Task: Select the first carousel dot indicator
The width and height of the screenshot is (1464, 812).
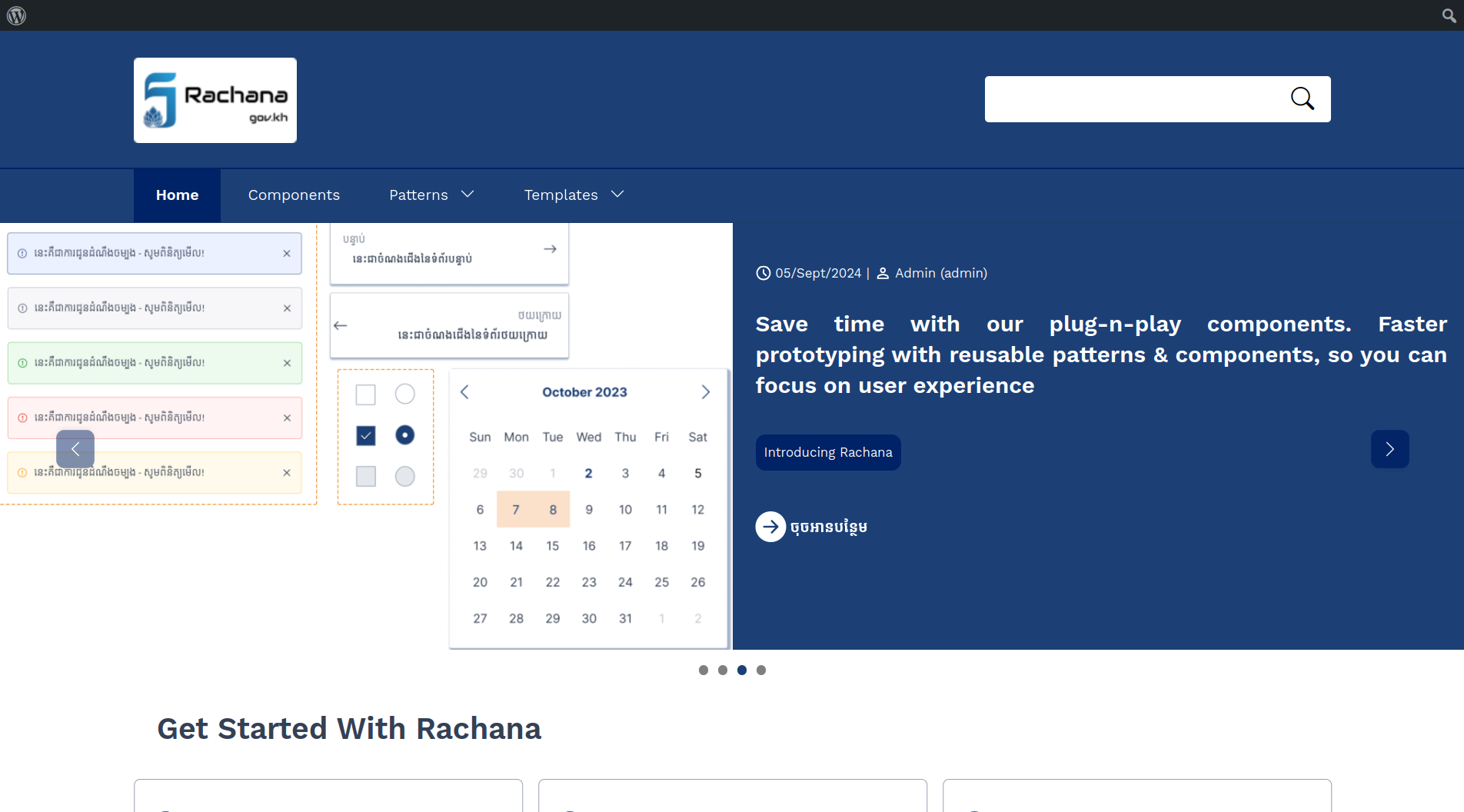Action: (704, 671)
